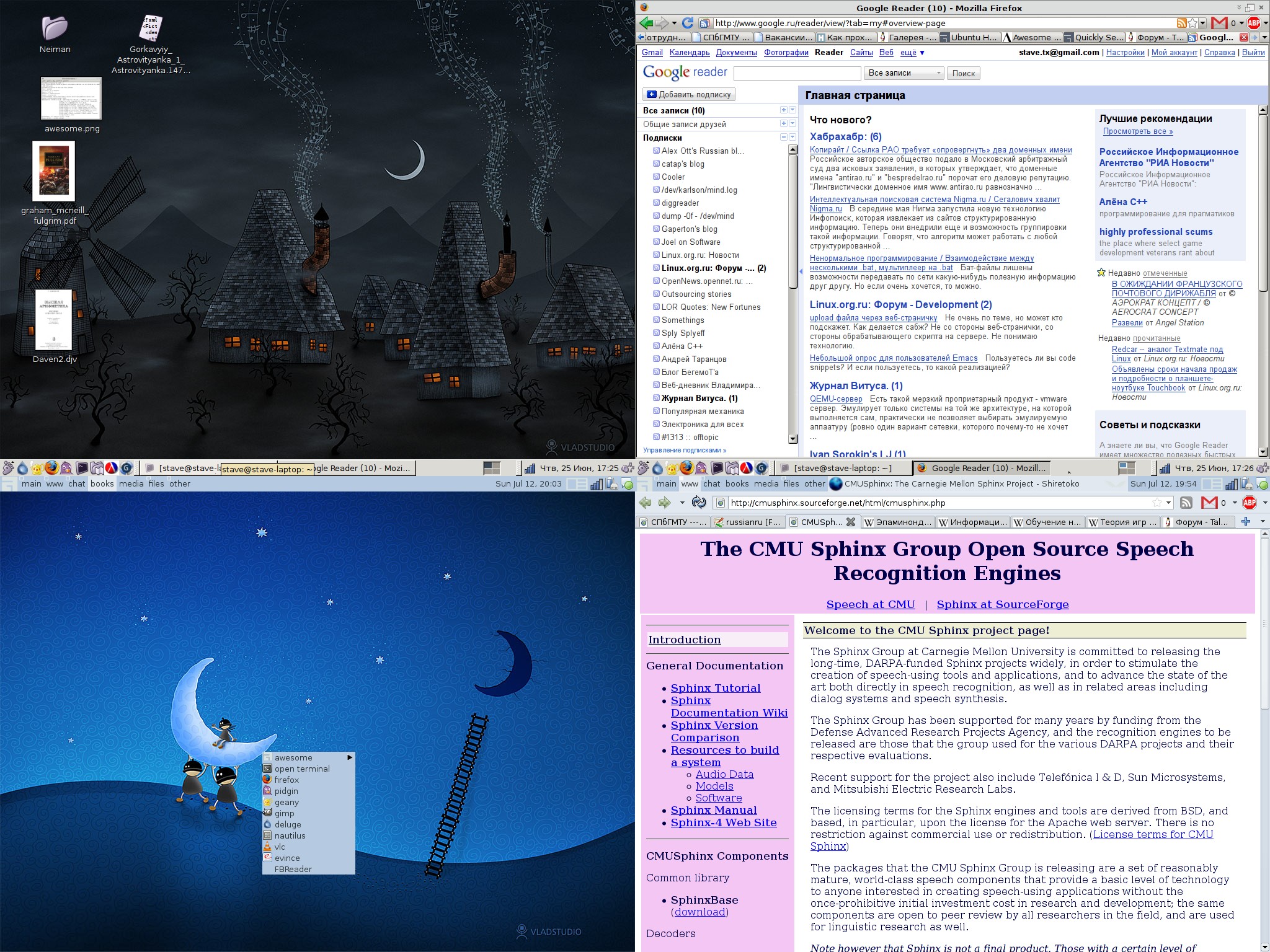Collapse the Подписки section with its minus icon
Image resolution: width=1270 pixels, height=952 pixels.
tap(783, 137)
